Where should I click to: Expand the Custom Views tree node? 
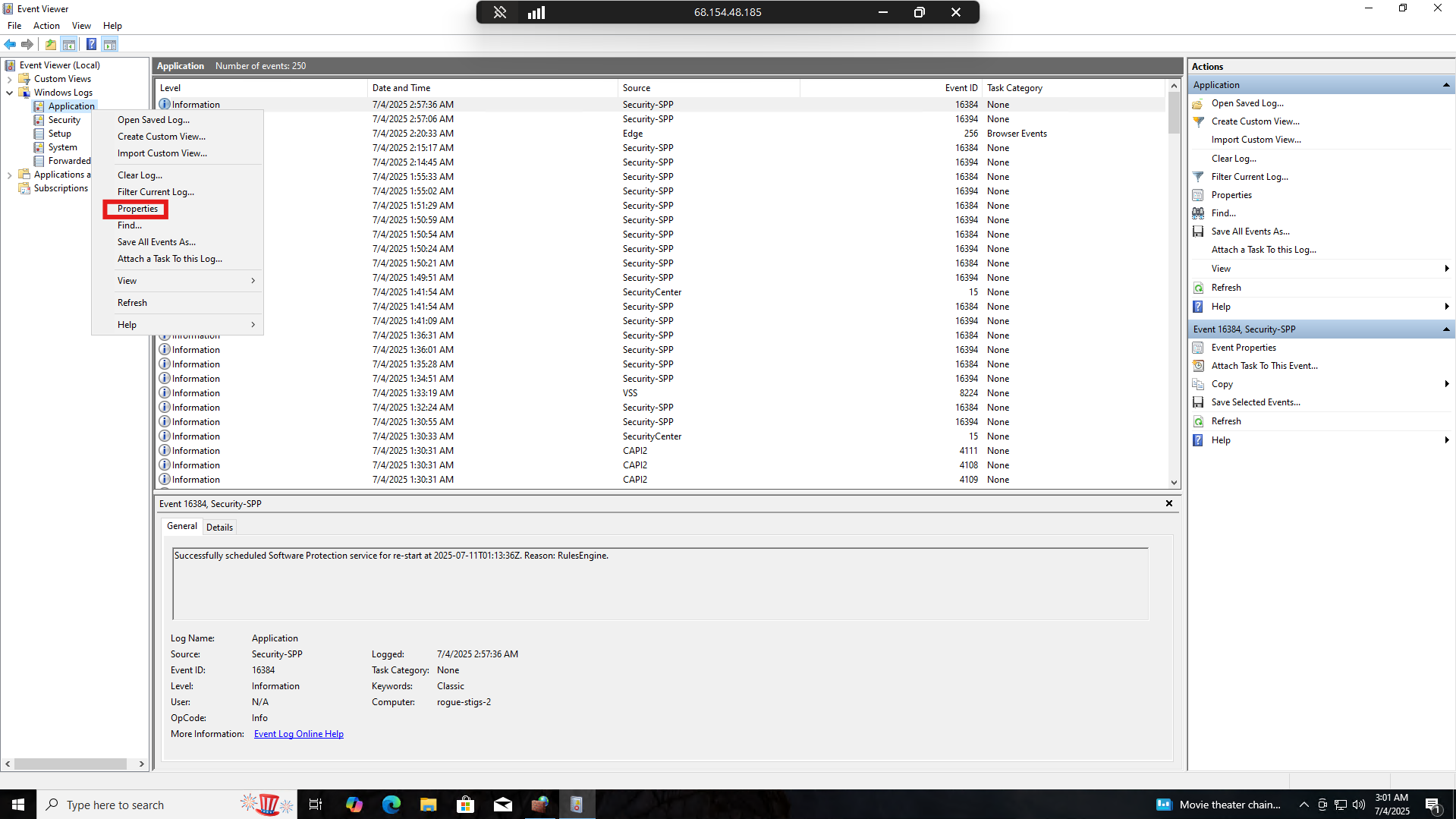point(10,79)
